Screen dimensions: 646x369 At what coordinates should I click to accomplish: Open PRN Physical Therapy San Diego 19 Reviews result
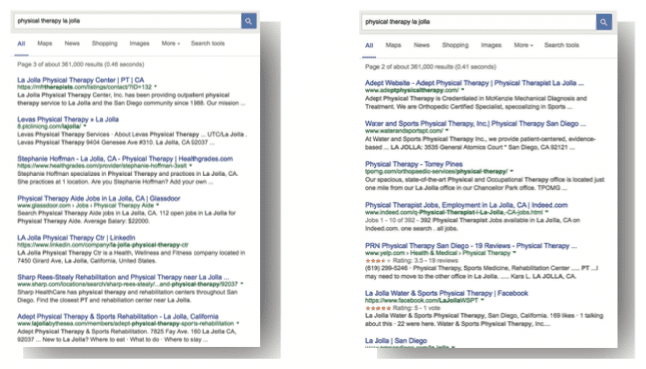(471, 246)
